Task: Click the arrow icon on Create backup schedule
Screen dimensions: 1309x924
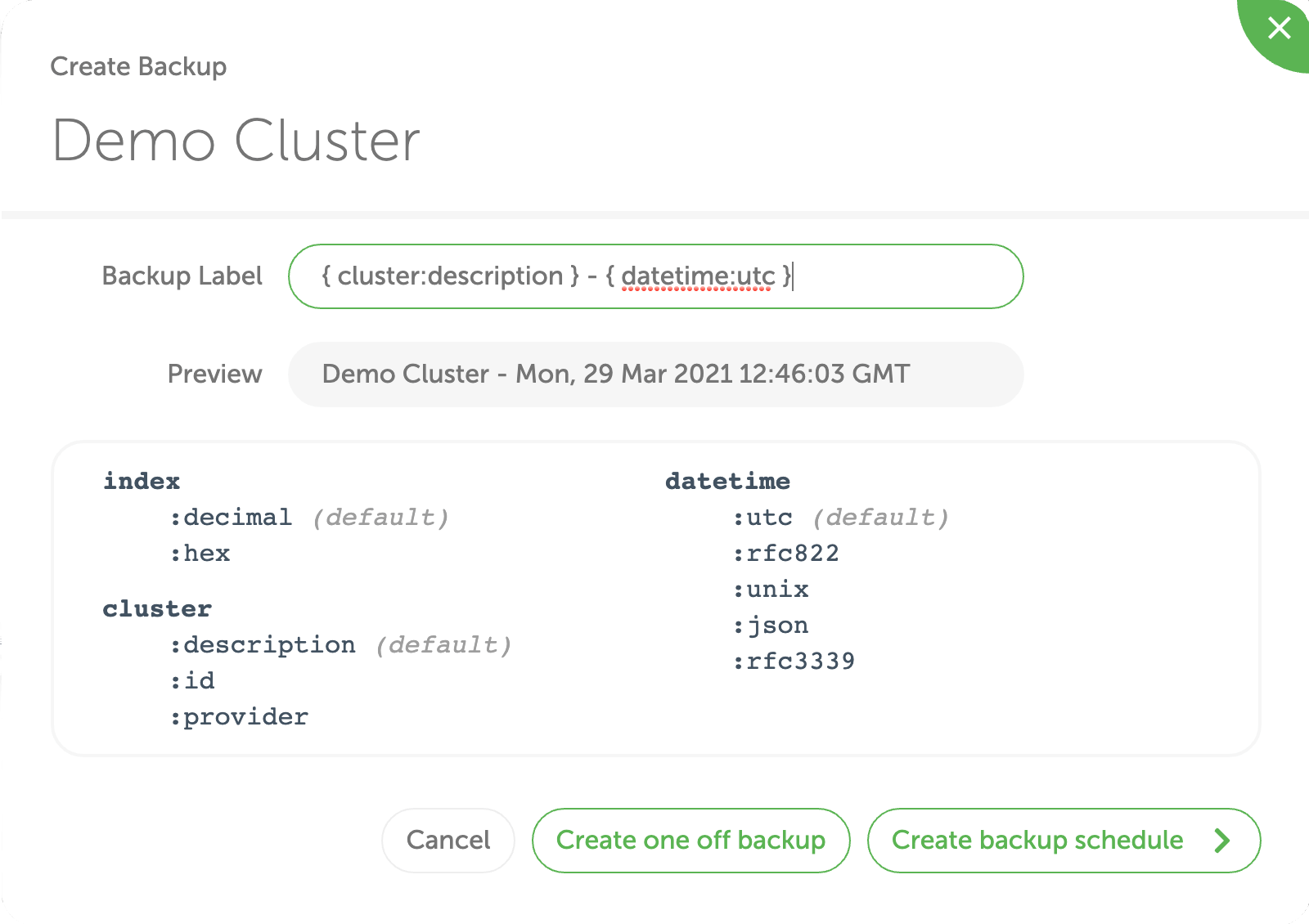Action: pos(1222,840)
